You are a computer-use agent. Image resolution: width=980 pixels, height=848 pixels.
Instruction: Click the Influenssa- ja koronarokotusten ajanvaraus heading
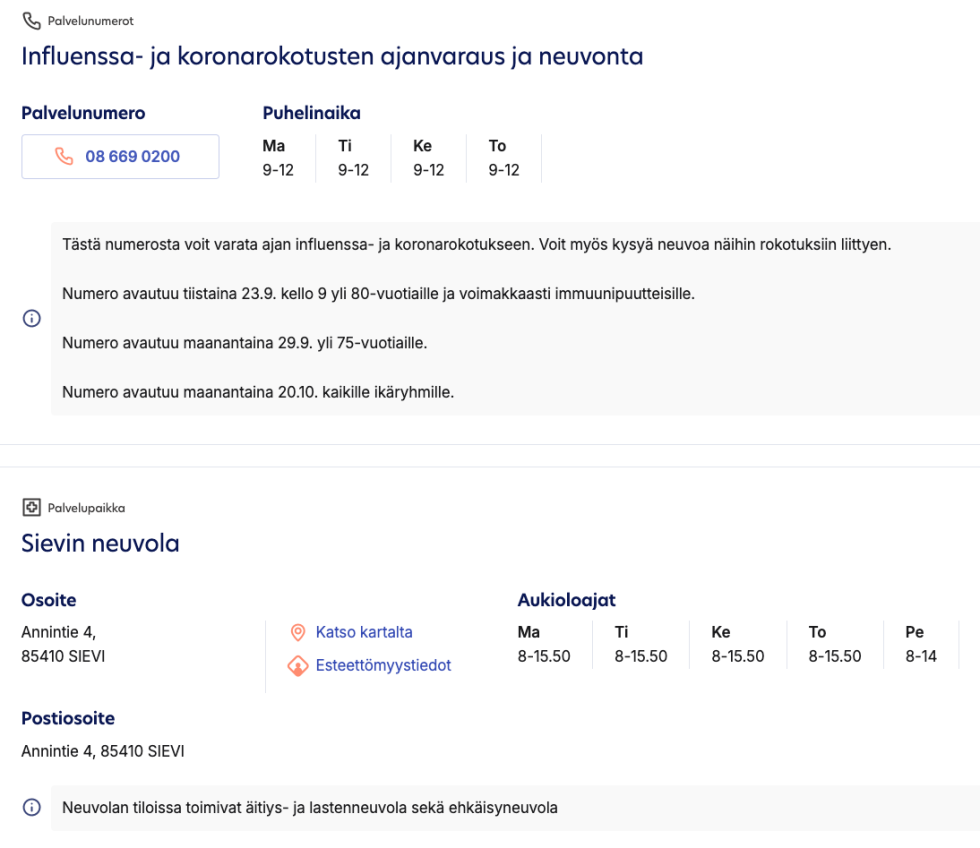coord(332,57)
